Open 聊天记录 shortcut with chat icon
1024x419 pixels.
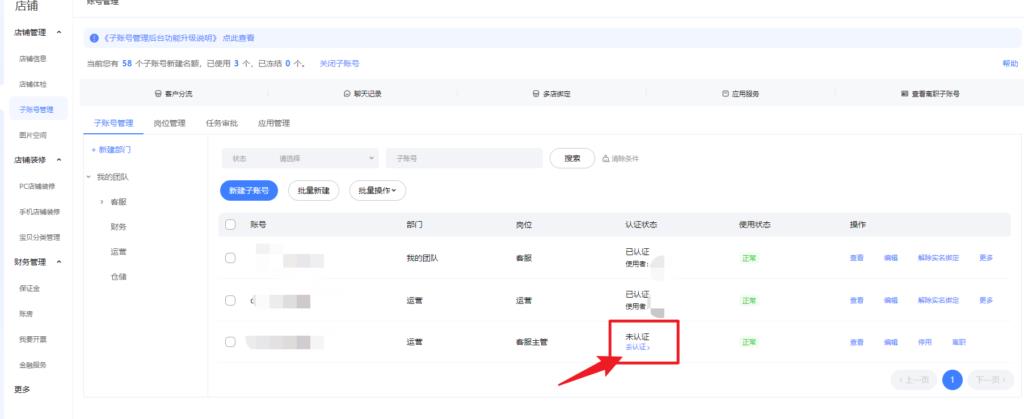coord(362,94)
